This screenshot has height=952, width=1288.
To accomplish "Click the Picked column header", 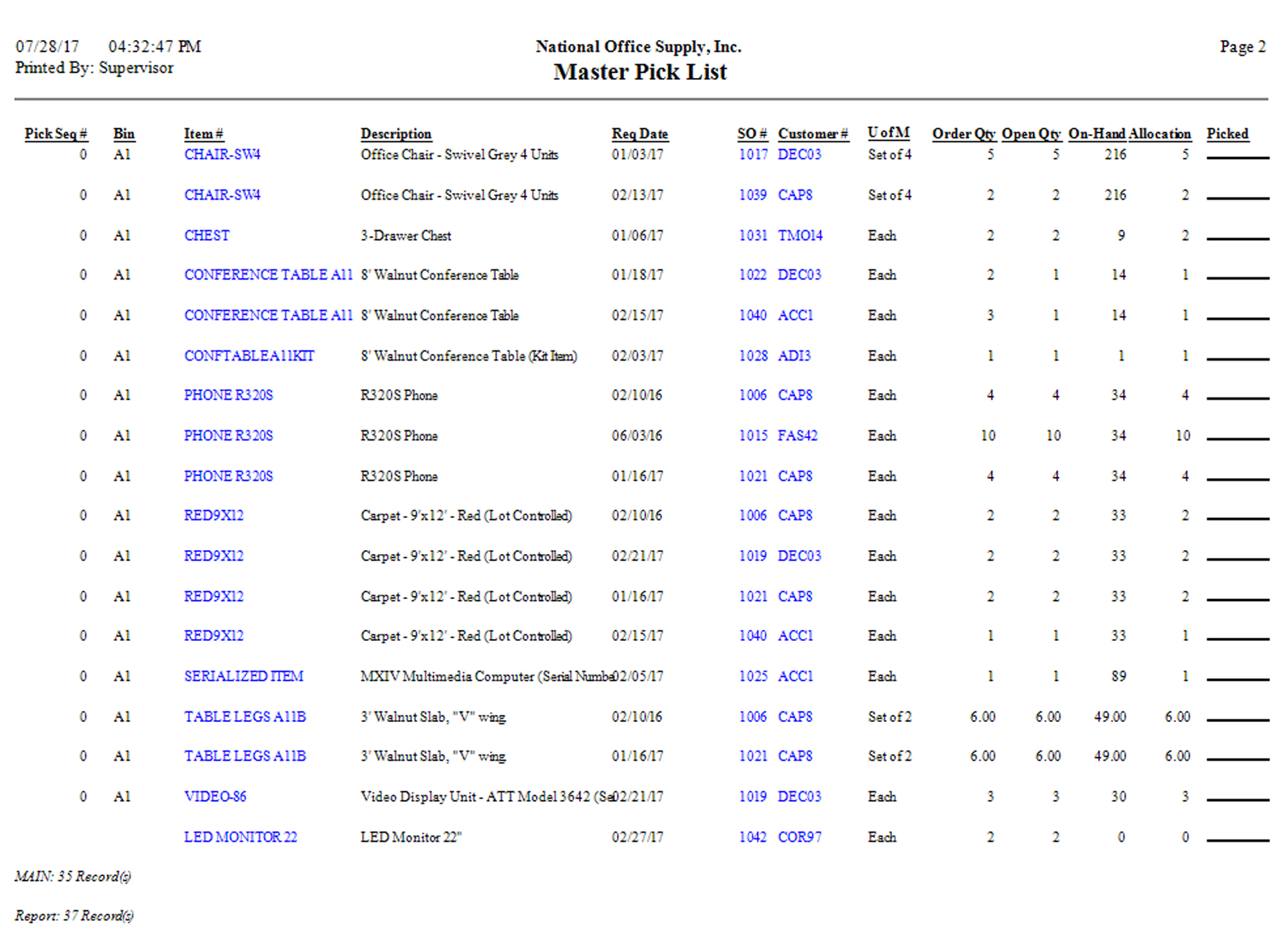I will (x=1227, y=134).
